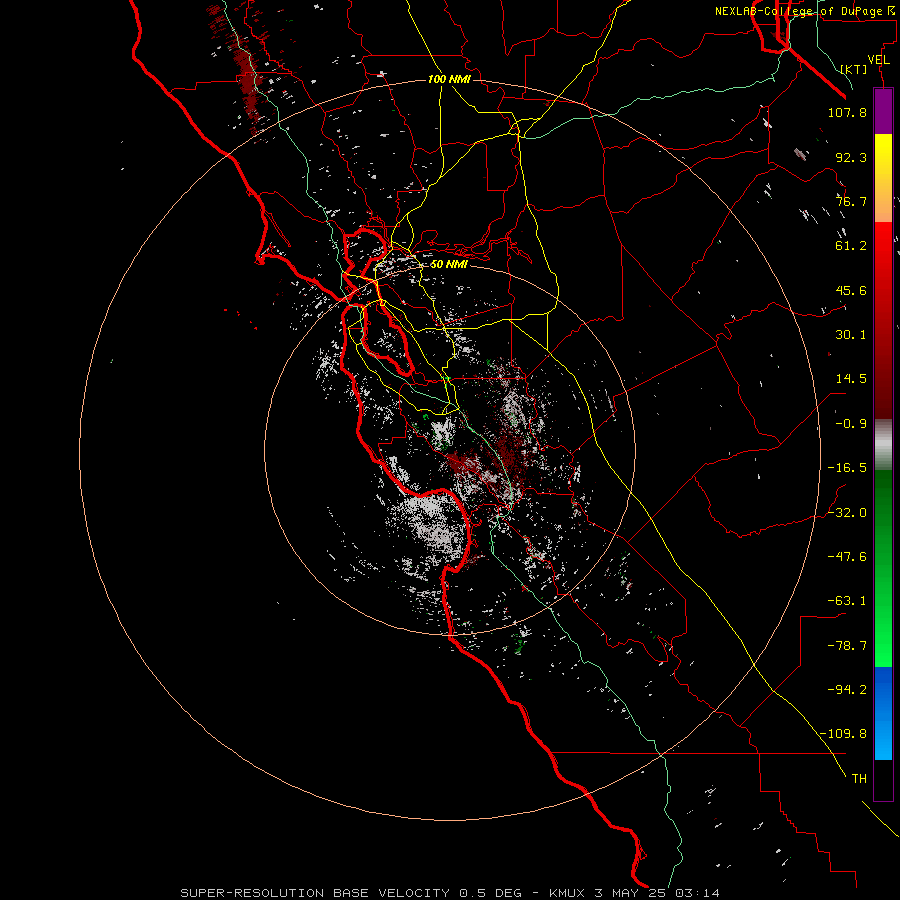Click the 92.3 velocity scale value
The width and height of the screenshot is (900, 900).
pyautogui.click(x=851, y=157)
